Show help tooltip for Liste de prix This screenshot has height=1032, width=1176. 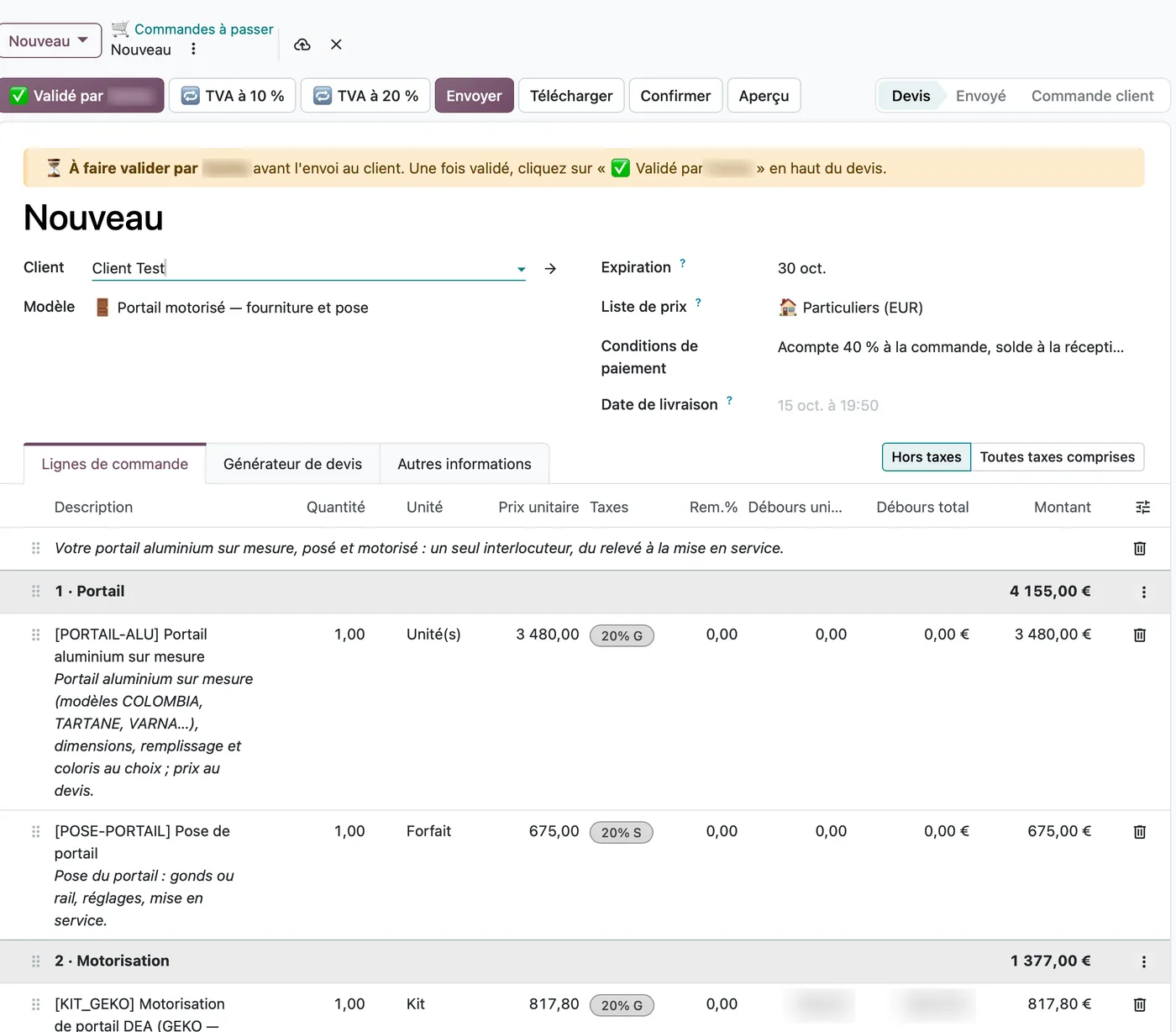698,303
